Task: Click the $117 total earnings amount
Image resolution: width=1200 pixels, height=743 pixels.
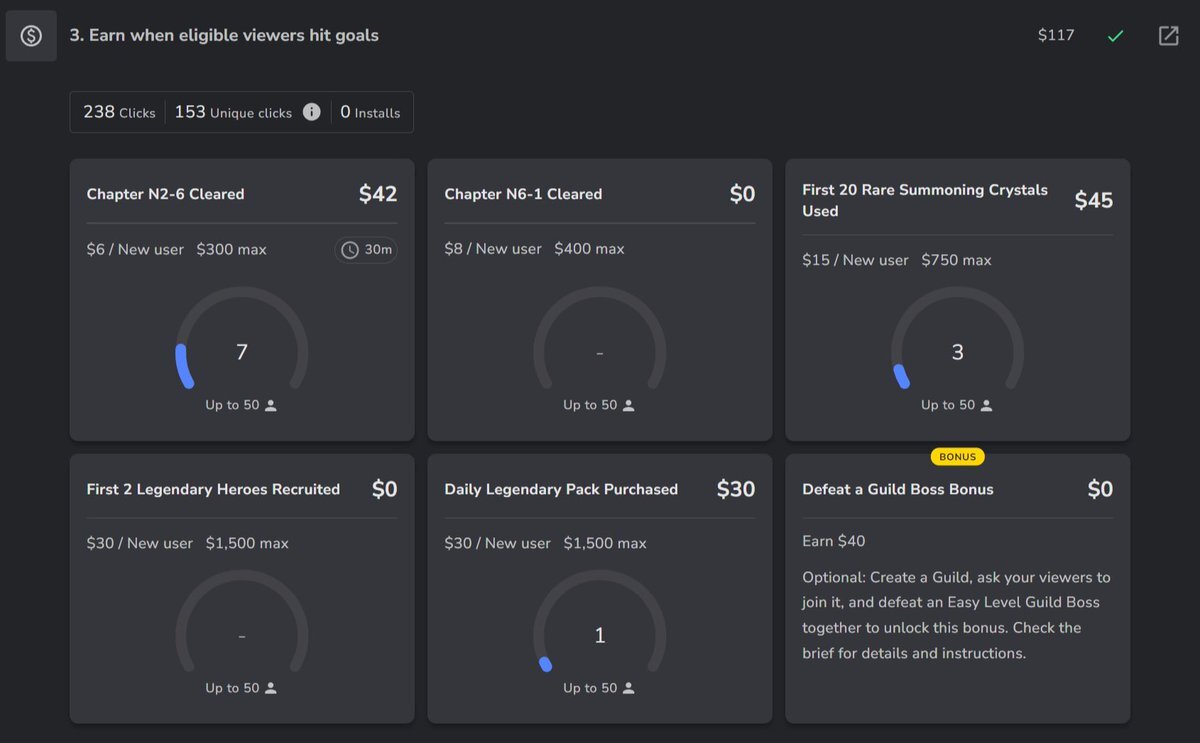Action: [1056, 36]
